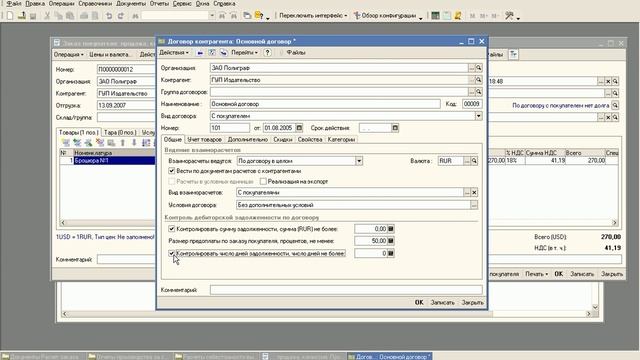Screen dimensions: 640x360
Task: Open Действия dropdown in contract window
Action: (174, 53)
